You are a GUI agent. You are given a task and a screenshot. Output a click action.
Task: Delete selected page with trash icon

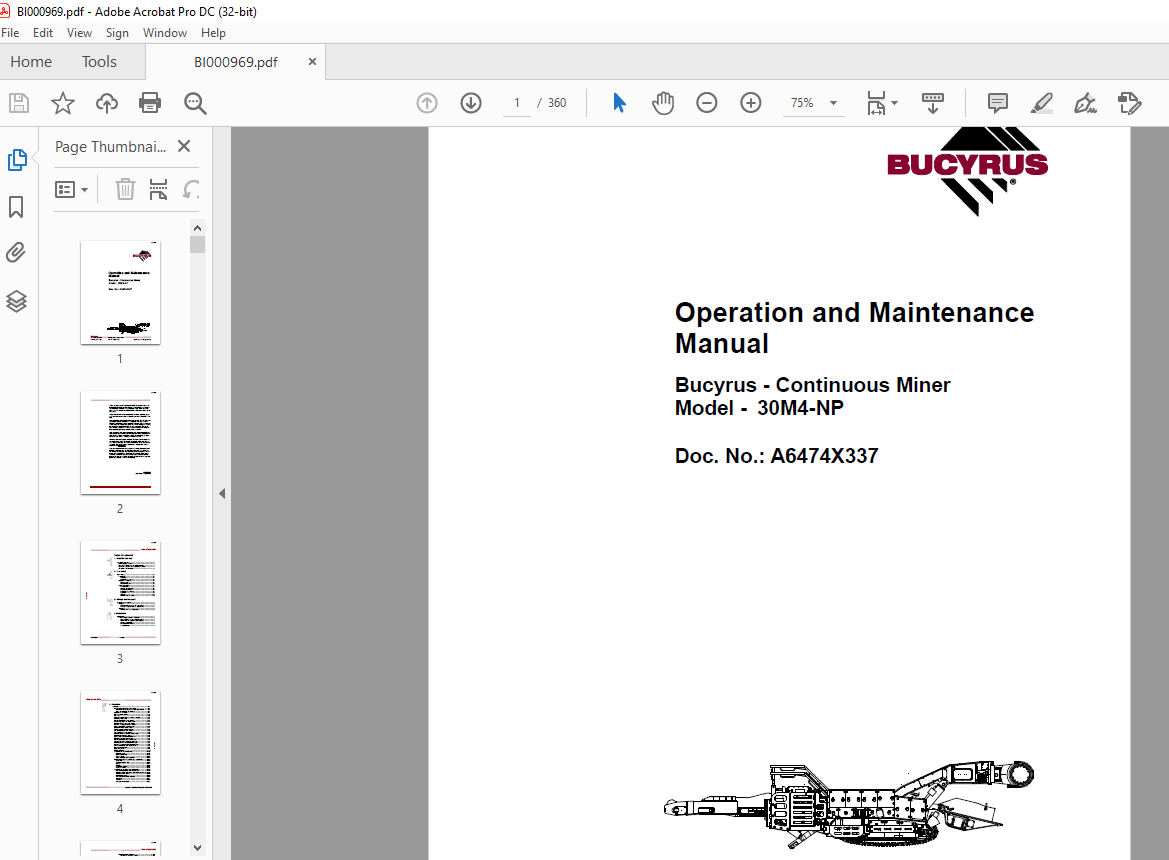point(125,189)
